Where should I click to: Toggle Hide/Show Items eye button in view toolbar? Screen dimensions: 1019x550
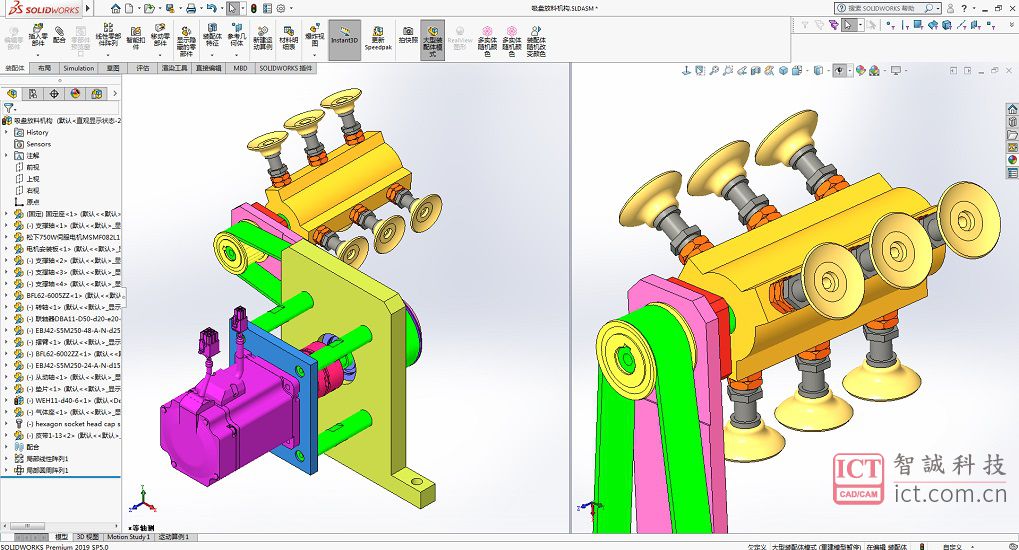(x=839, y=70)
